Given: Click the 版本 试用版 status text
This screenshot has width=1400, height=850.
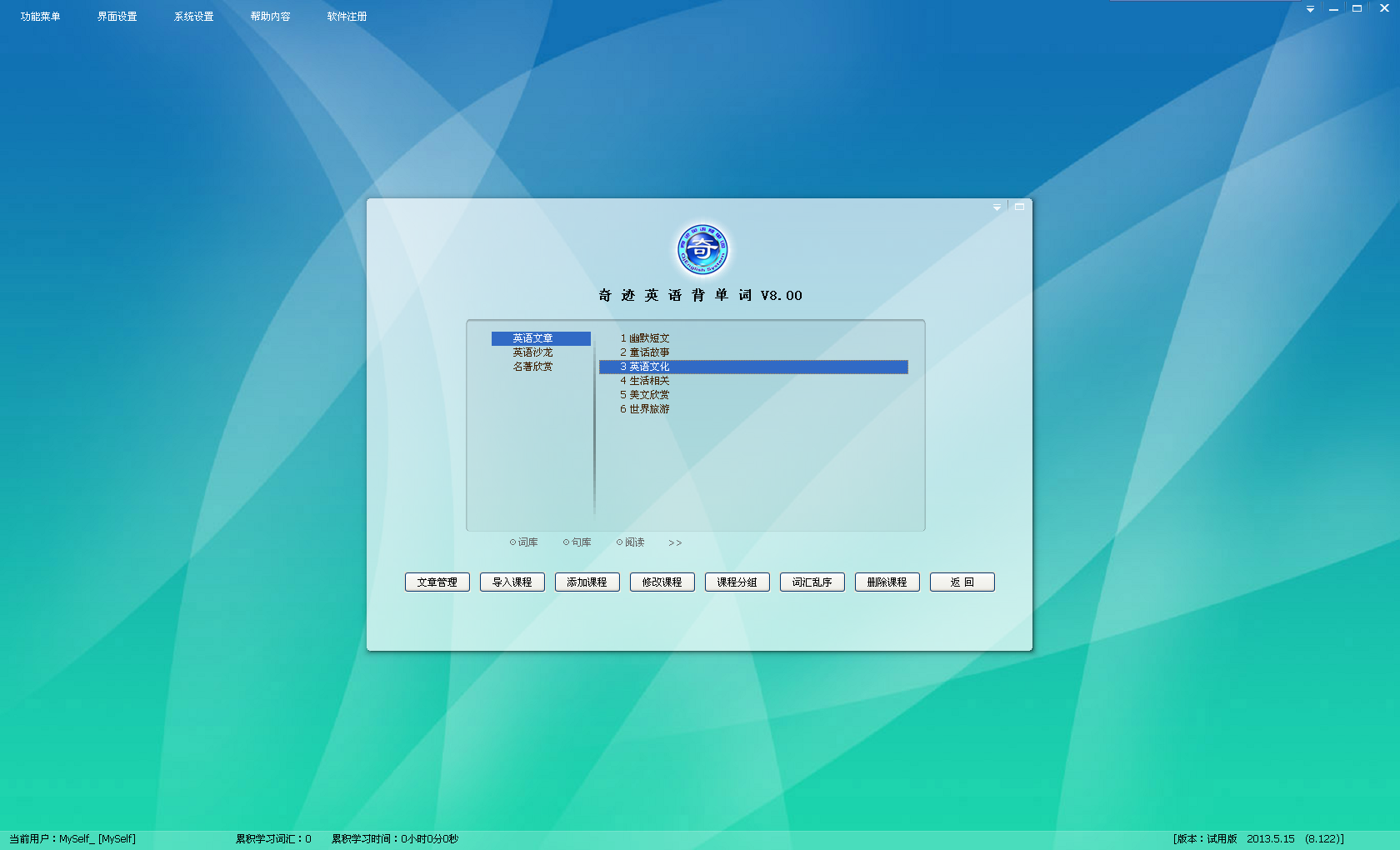Looking at the screenshot, I should [x=1258, y=839].
